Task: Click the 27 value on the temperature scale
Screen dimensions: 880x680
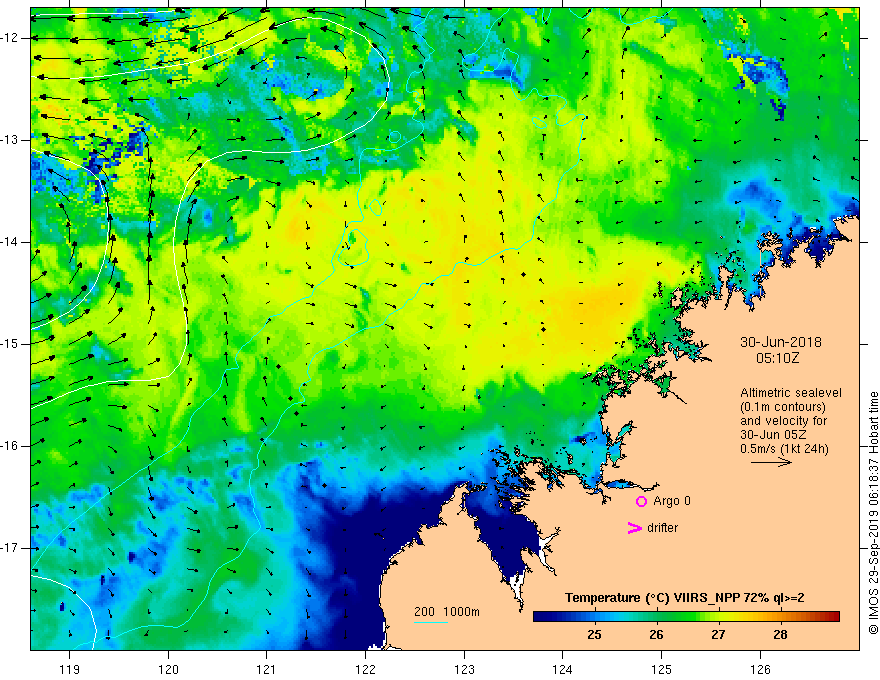Action: pyautogui.click(x=718, y=635)
